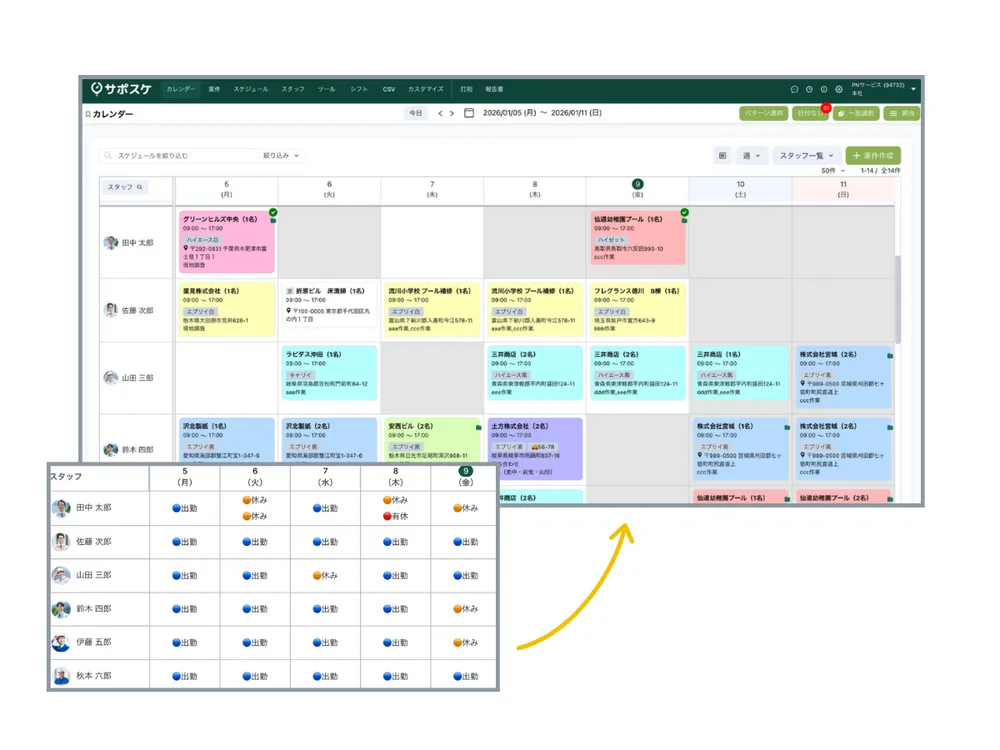Image resolution: width=1000 pixels, height=750 pixels.
Task: Open the スタッフ一覧 dropdown
Action: point(806,156)
